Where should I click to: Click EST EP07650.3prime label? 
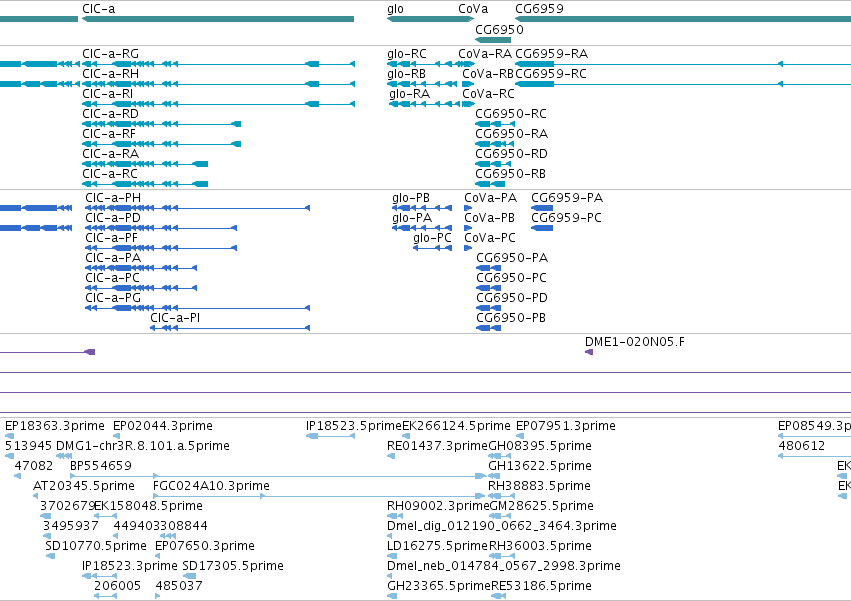tap(205, 546)
